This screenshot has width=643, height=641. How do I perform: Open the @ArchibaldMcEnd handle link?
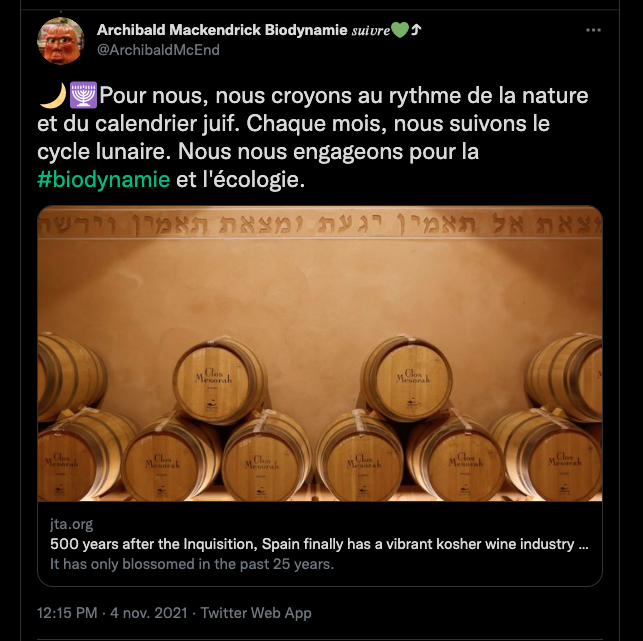(x=158, y=50)
